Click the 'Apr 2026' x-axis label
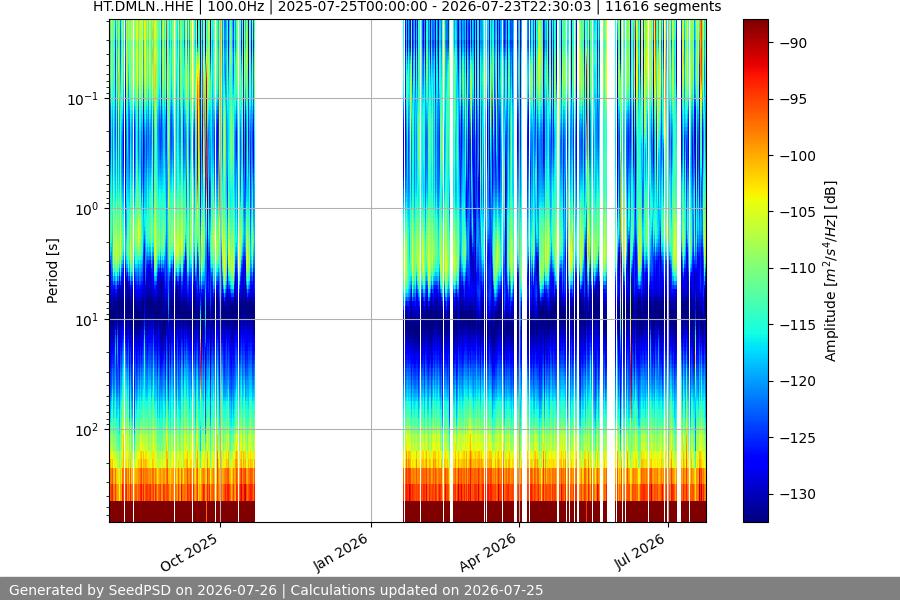 point(488,552)
